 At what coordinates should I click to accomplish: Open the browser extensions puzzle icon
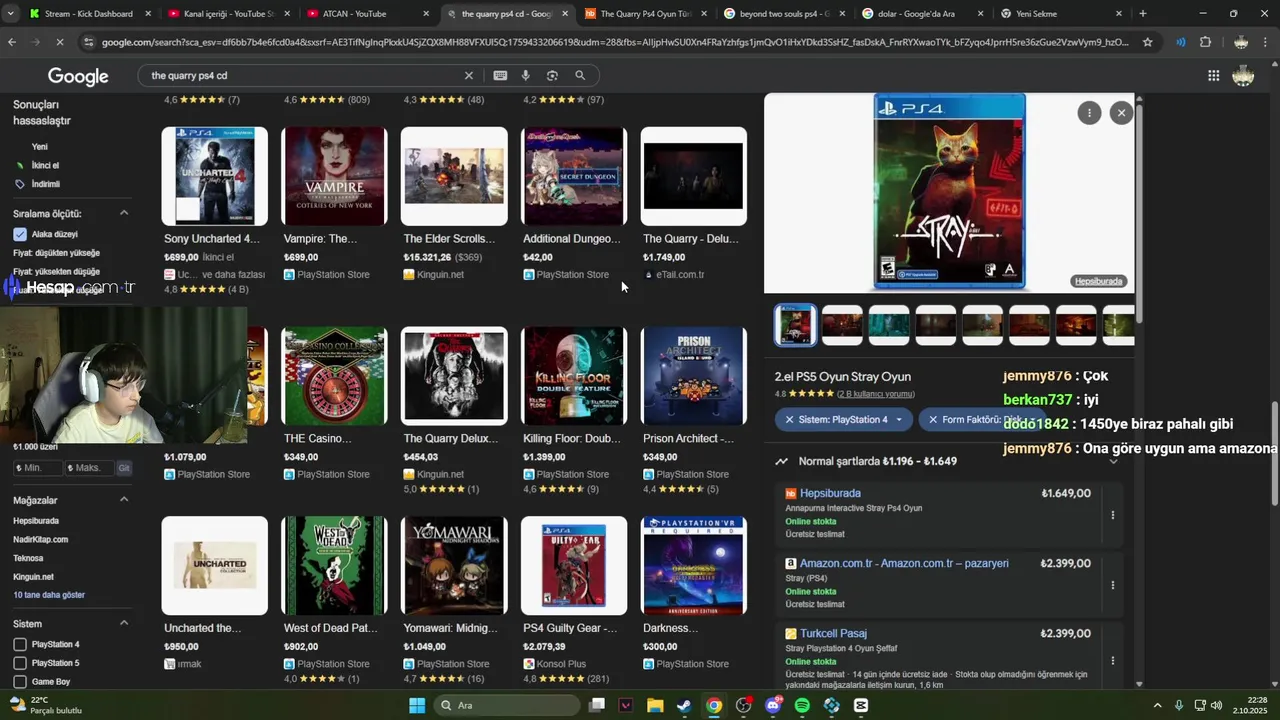coord(1205,42)
